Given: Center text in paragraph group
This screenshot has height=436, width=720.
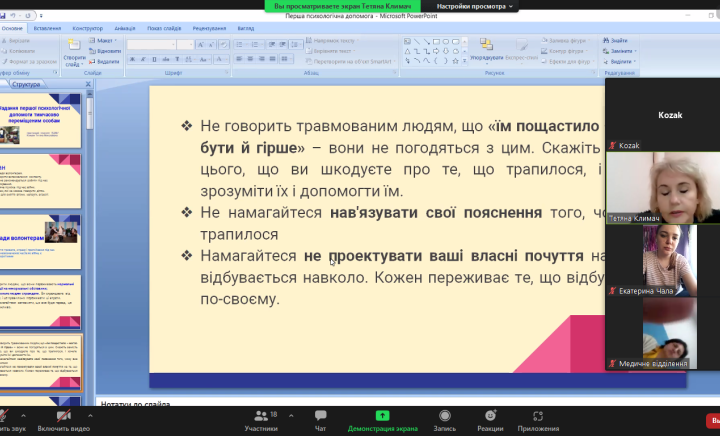Looking at the screenshot, I should (250, 59).
